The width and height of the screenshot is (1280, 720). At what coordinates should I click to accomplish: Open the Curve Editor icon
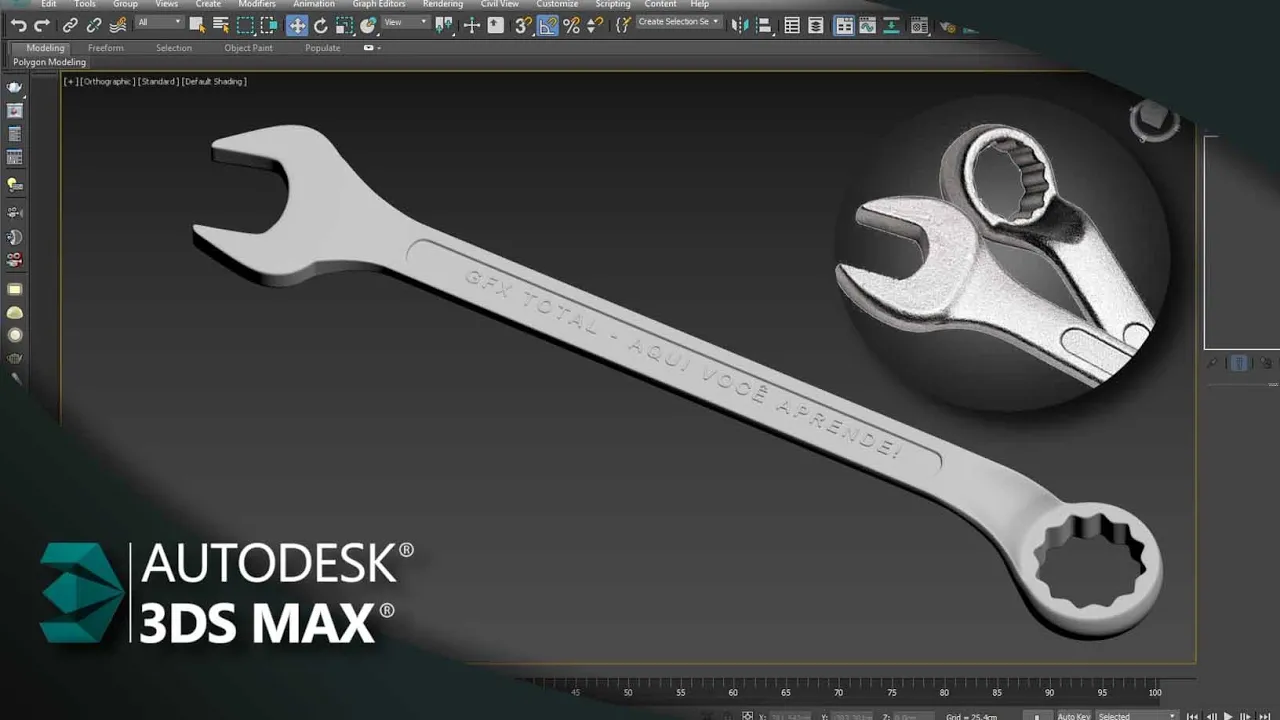867,25
